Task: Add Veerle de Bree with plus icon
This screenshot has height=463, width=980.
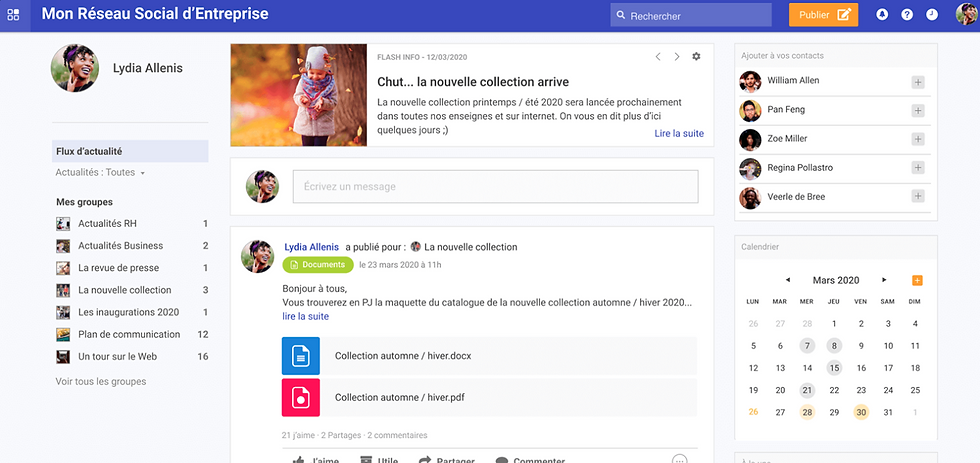Action: tap(918, 196)
